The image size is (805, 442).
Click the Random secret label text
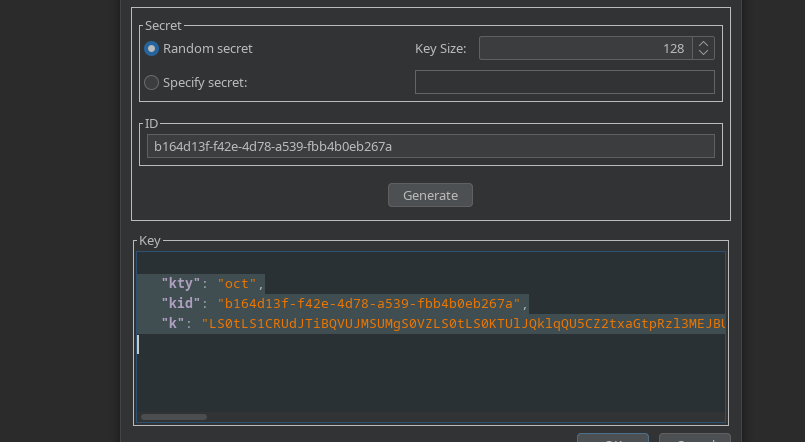pos(208,48)
